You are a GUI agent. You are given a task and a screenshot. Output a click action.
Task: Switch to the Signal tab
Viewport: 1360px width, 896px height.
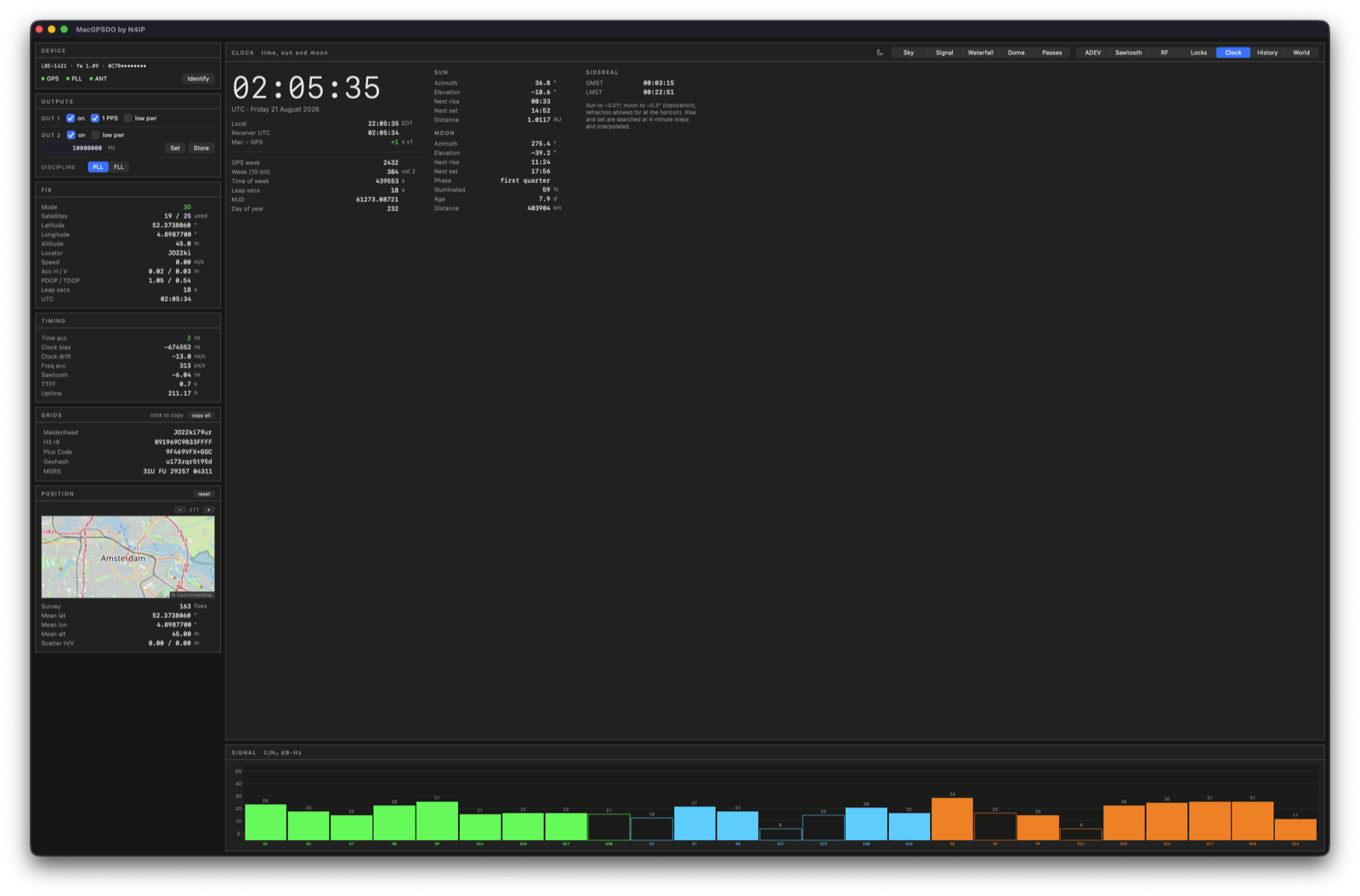tap(944, 53)
